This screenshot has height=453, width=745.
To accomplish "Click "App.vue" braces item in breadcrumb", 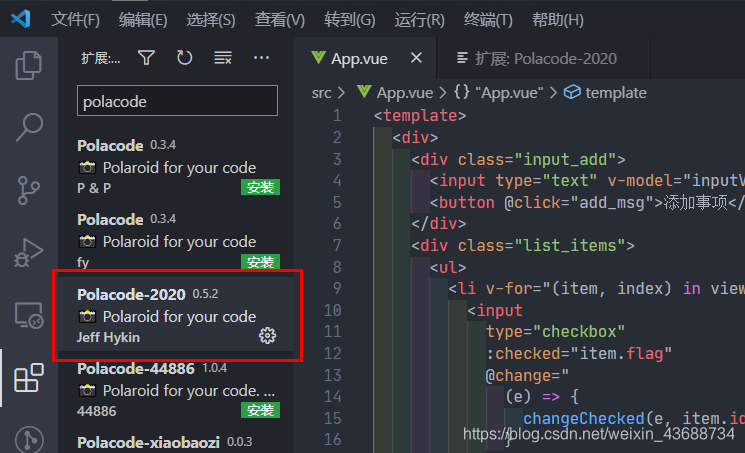I will pos(498,93).
